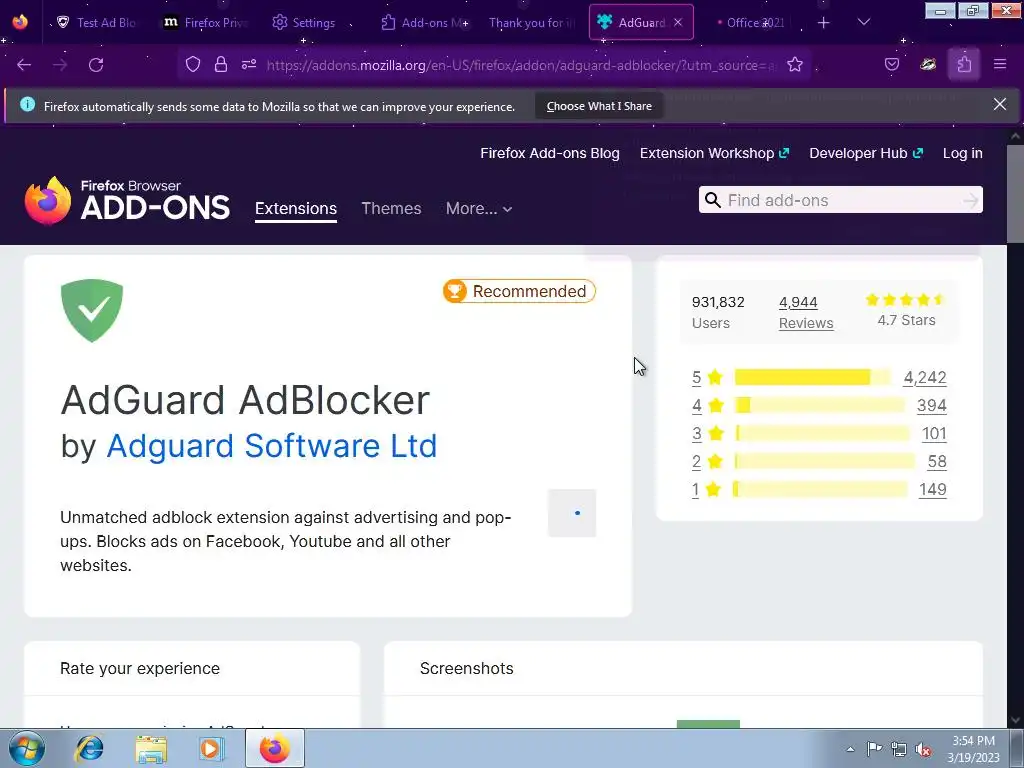Open the 4,242 five-star review count
The height and width of the screenshot is (768, 1024).
coord(925,377)
